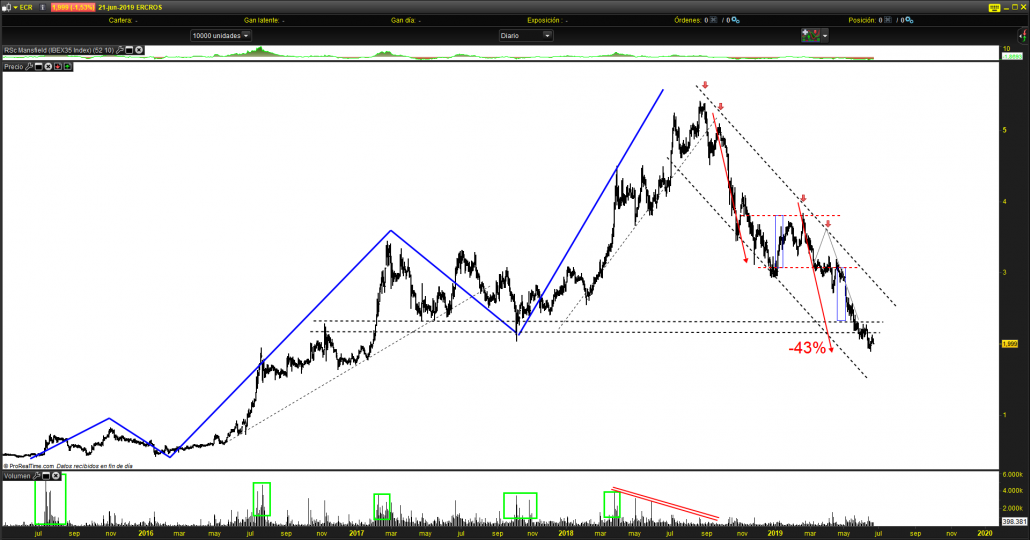Click the Cartera field label
Image resolution: width=1030 pixels, height=540 pixels.
[121, 20]
